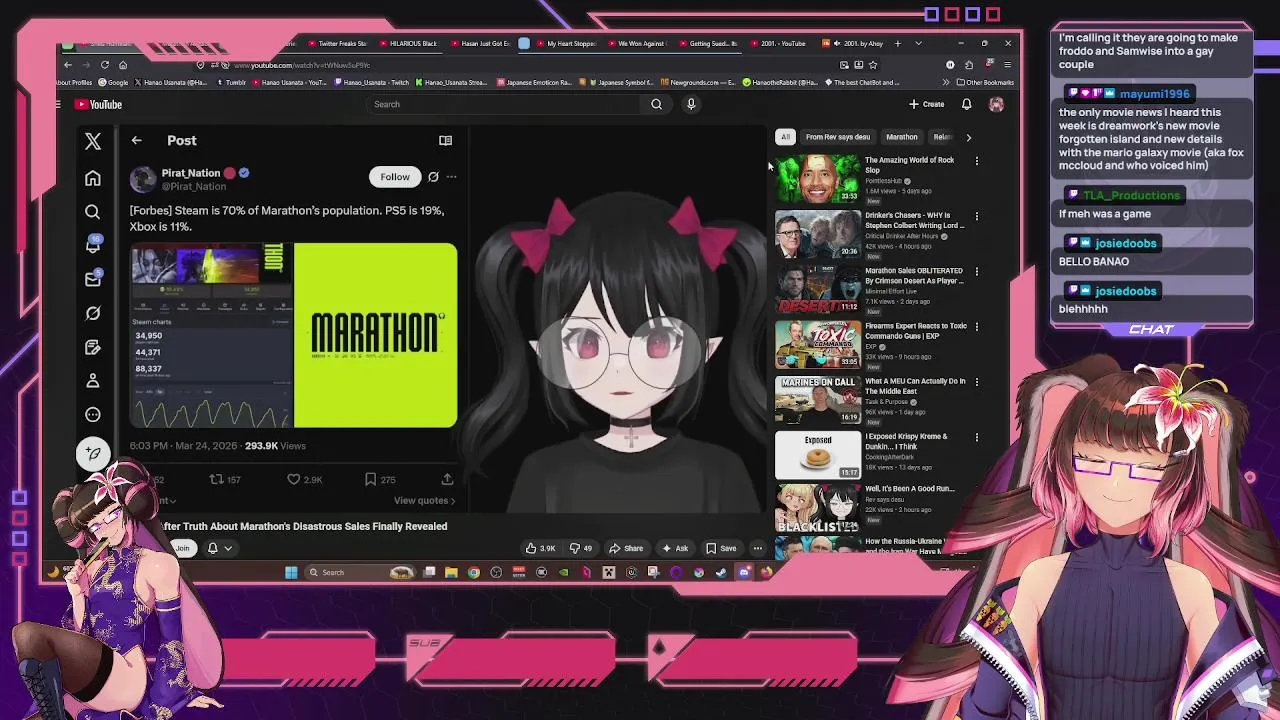The height and width of the screenshot is (720, 1280).
Task: Click the YouTube search magnifier button
Action: pyautogui.click(x=656, y=104)
